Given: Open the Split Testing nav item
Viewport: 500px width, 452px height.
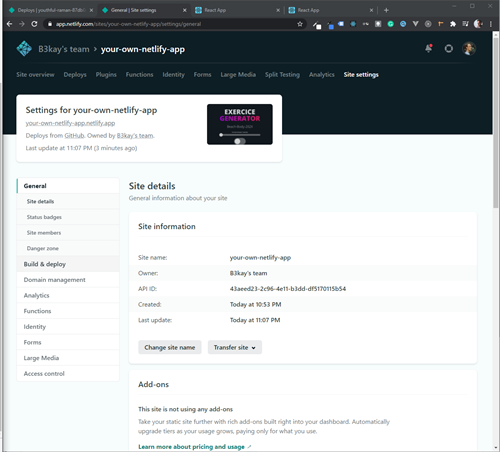Looking at the screenshot, I should coord(282,75).
